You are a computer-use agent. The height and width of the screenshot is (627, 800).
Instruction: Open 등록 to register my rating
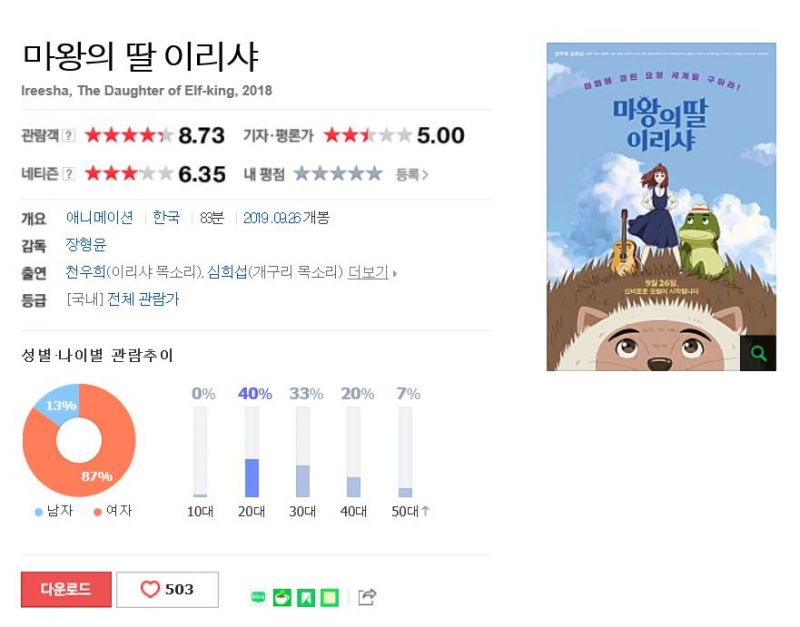pyautogui.click(x=412, y=174)
